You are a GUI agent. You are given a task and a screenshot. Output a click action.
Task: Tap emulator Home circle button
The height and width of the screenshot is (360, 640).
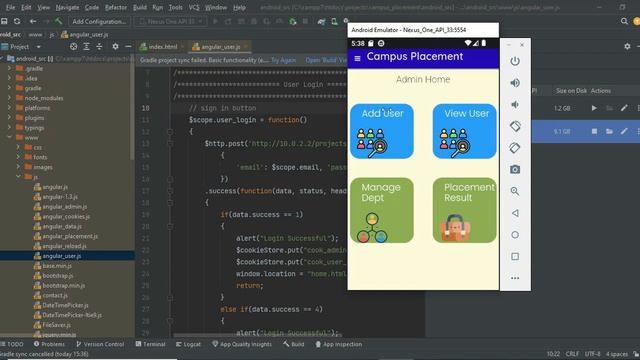pos(515,235)
